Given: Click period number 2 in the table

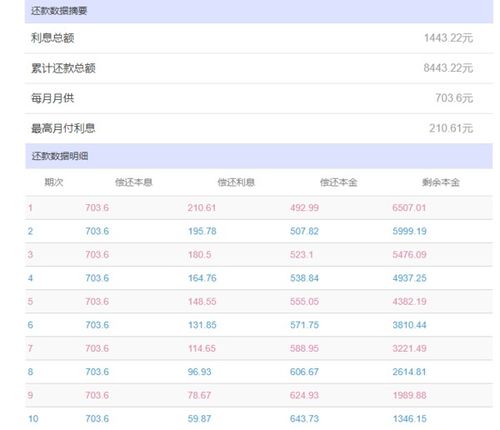Looking at the screenshot, I should coord(30,231).
